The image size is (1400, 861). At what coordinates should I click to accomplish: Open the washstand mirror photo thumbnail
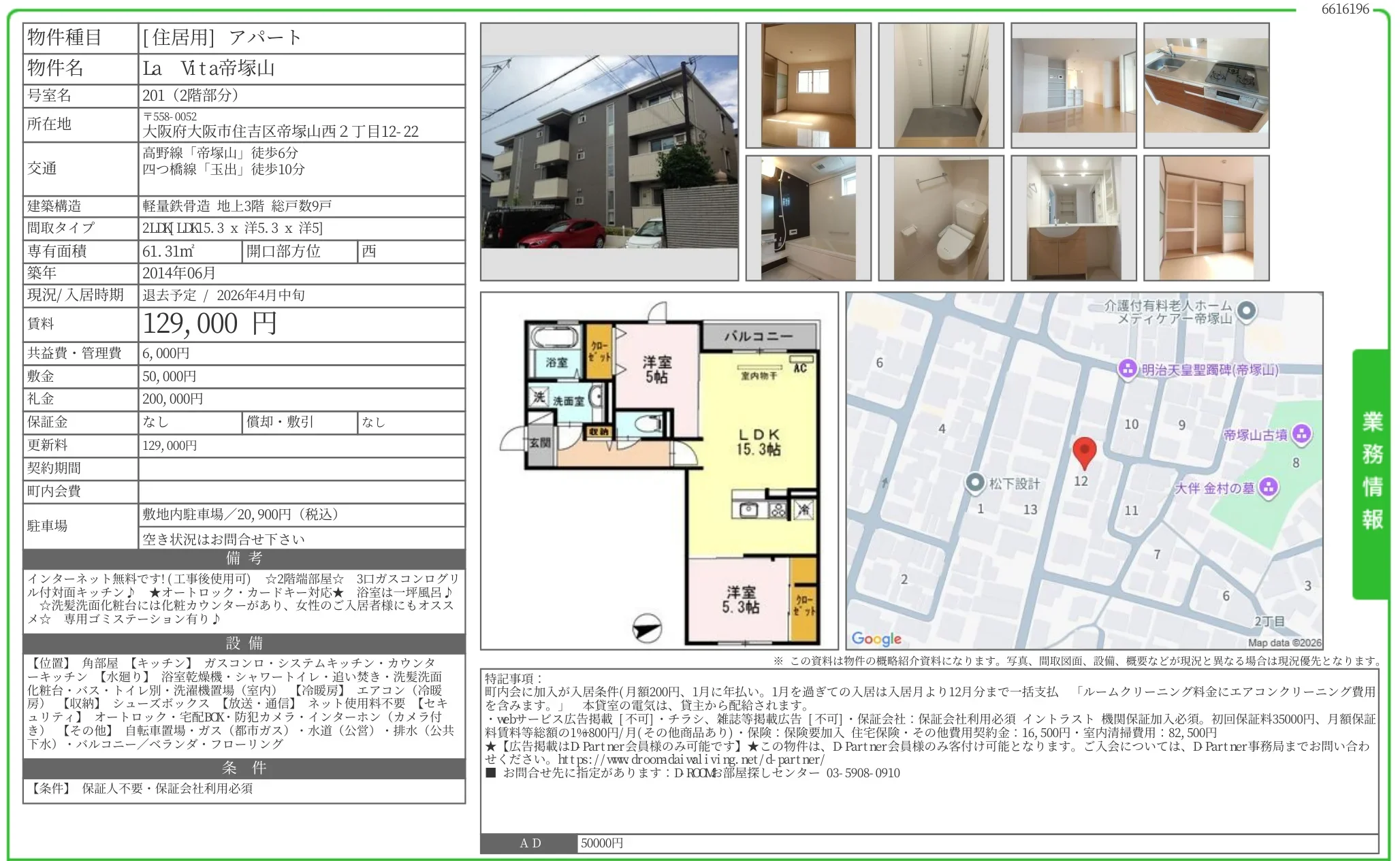click(x=1073, y=218)
